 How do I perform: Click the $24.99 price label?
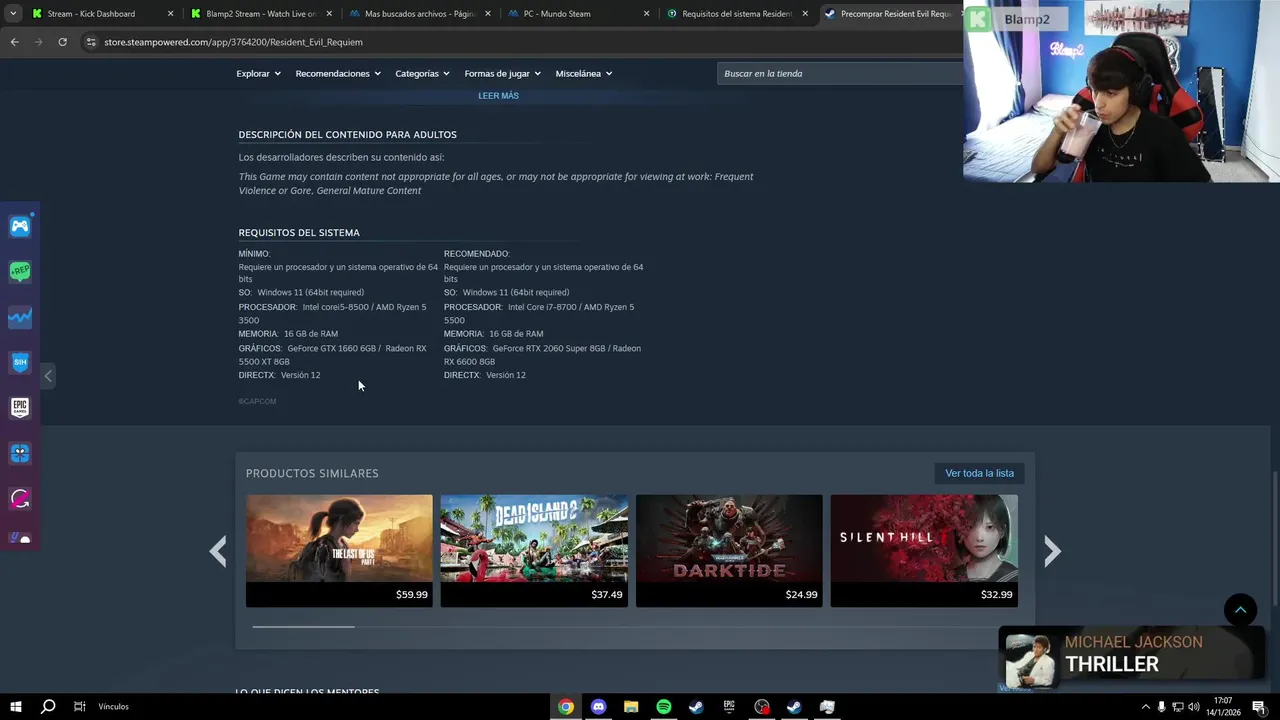point(801,594)
